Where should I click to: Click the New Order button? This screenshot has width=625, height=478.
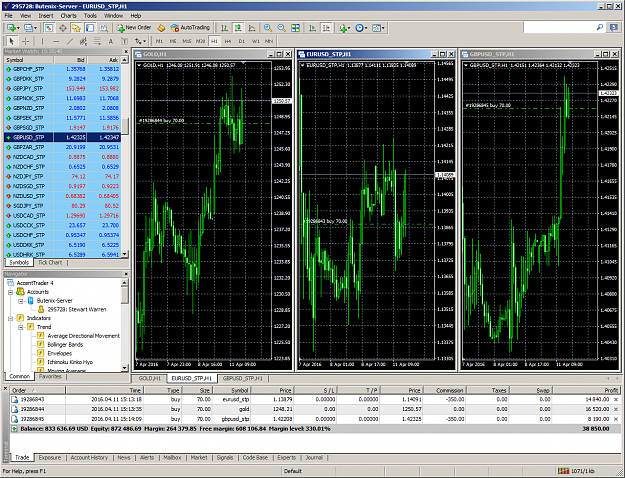pos(134,28)
